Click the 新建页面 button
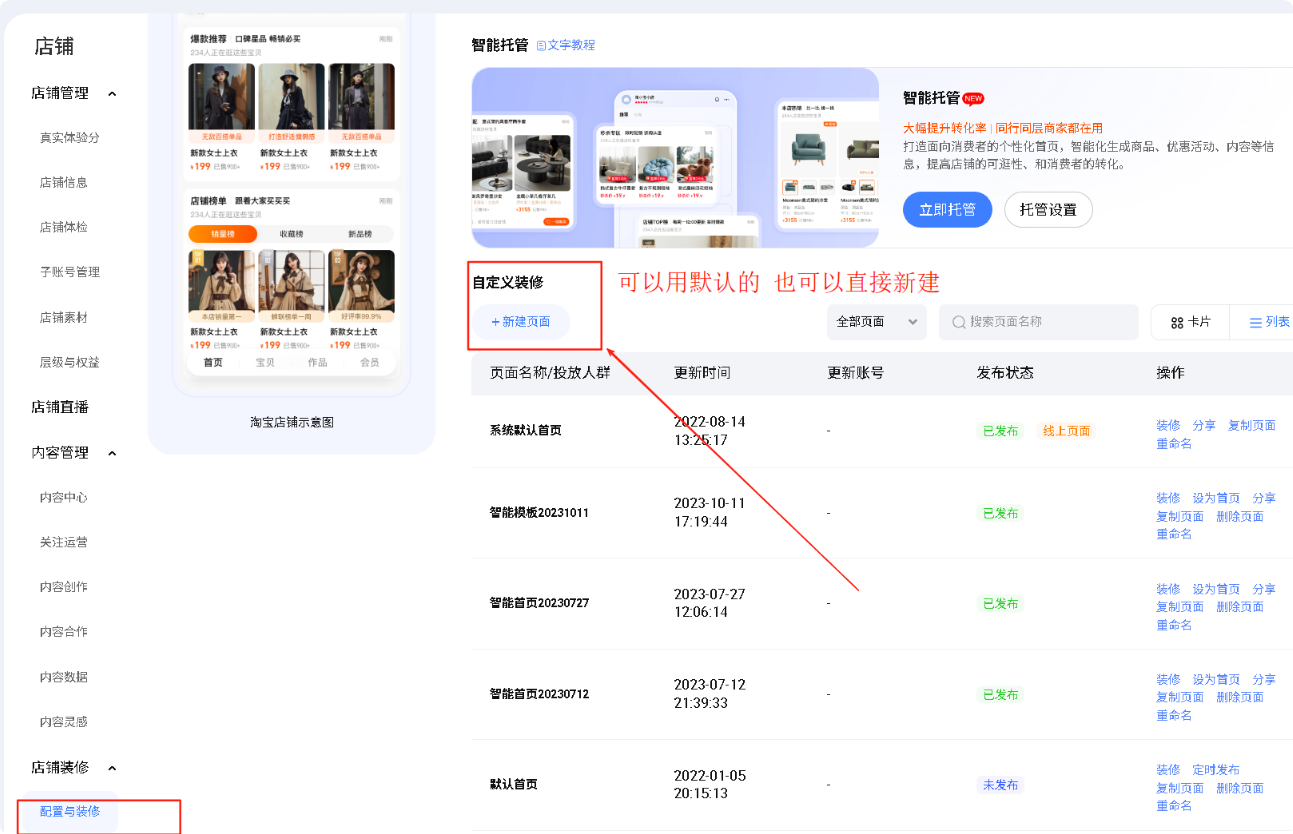 (x=521, y=322)
